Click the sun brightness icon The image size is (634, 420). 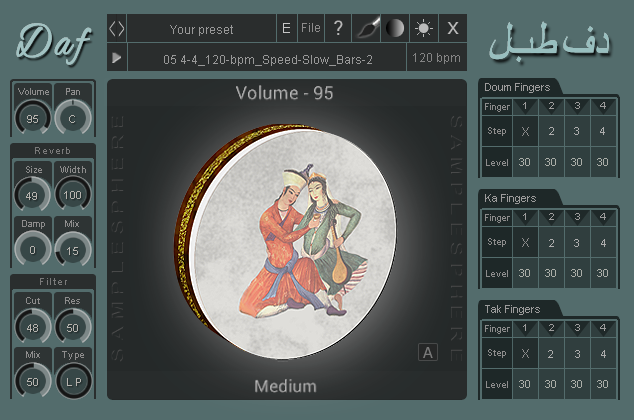point(423,28)
